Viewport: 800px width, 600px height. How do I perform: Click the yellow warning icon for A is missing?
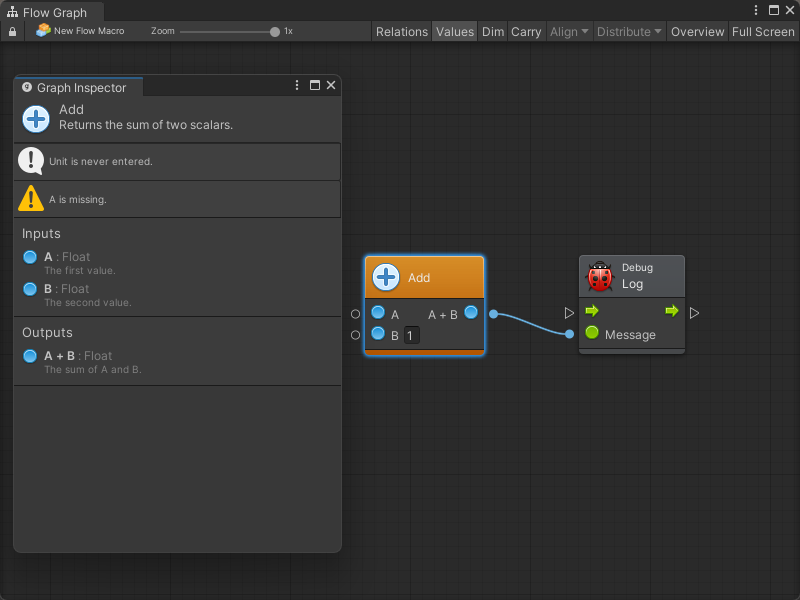point(31,199)
